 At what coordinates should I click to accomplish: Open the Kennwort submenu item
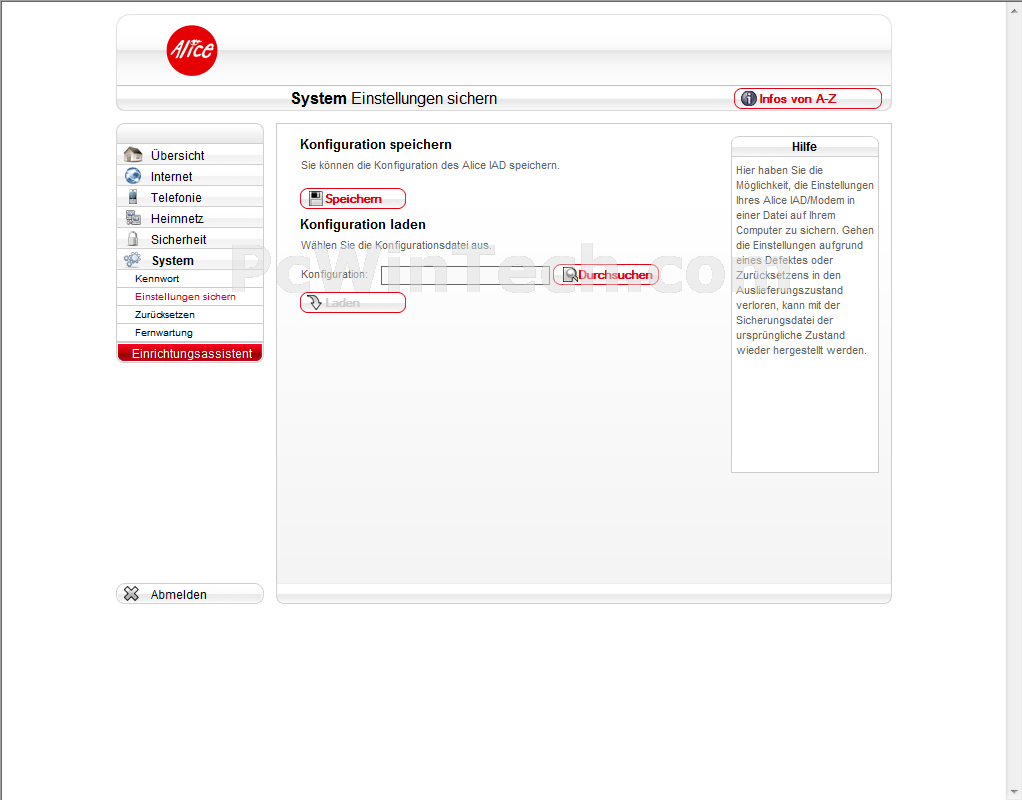coord(157,279)
